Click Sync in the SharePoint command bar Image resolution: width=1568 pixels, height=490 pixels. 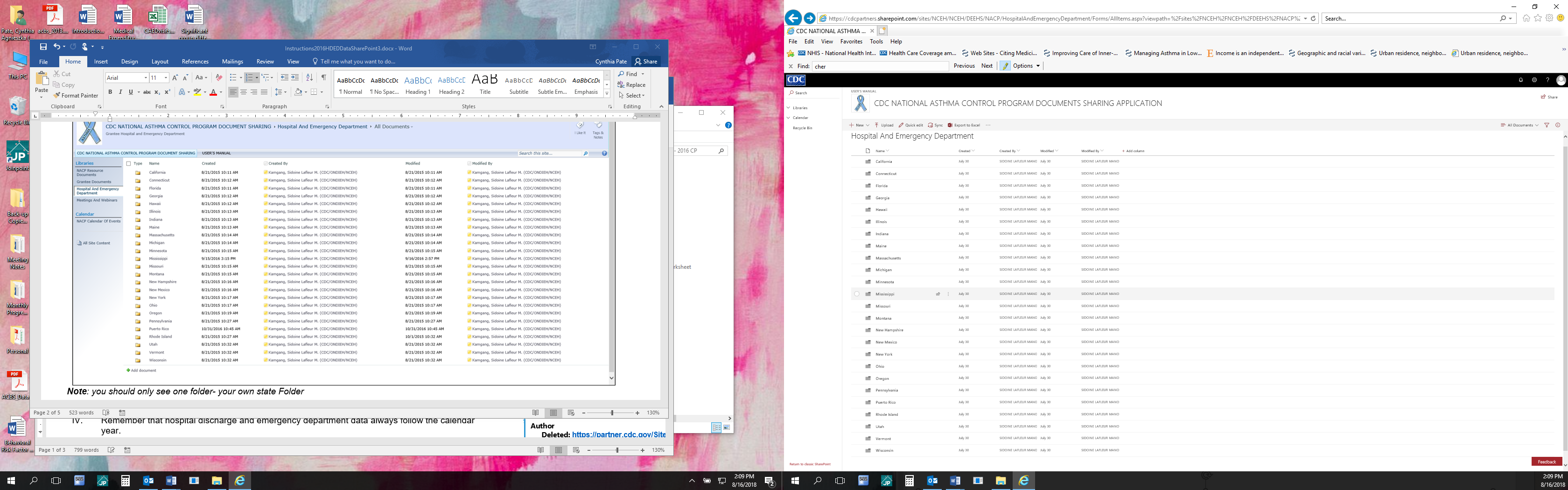[x=936, y=126]
